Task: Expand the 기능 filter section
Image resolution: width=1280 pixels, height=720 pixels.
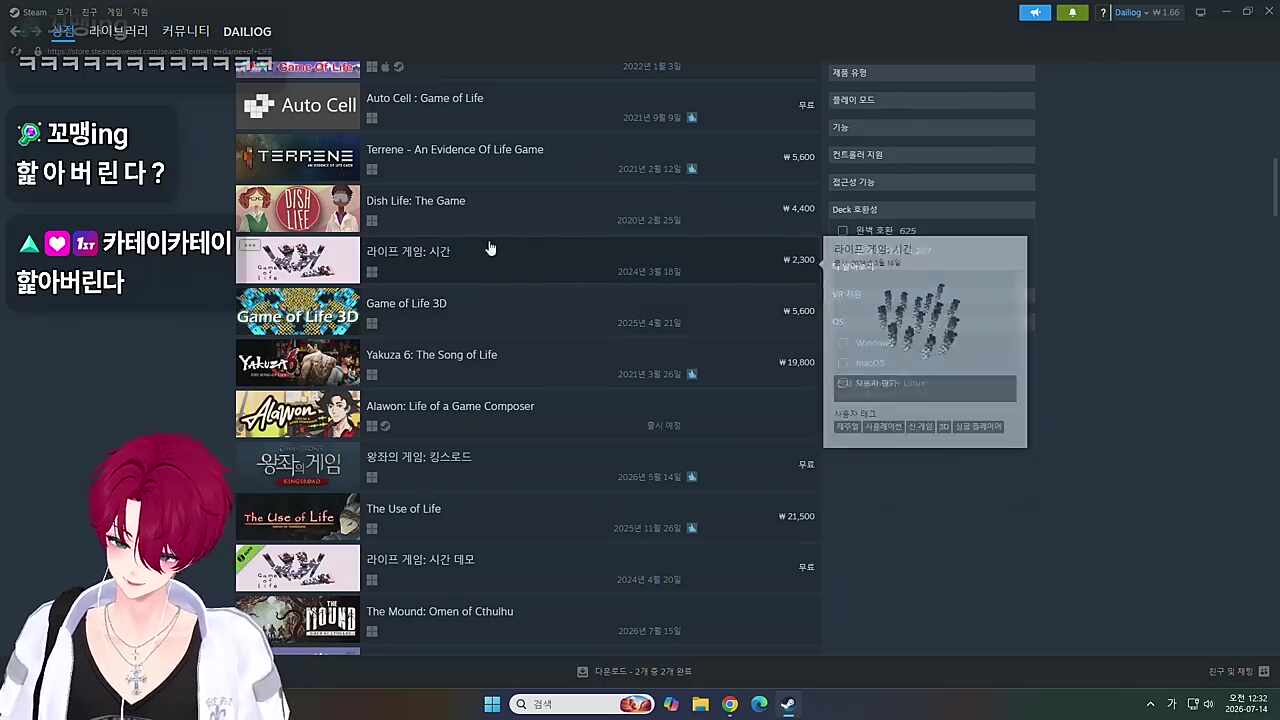Action: click(932, 127)
